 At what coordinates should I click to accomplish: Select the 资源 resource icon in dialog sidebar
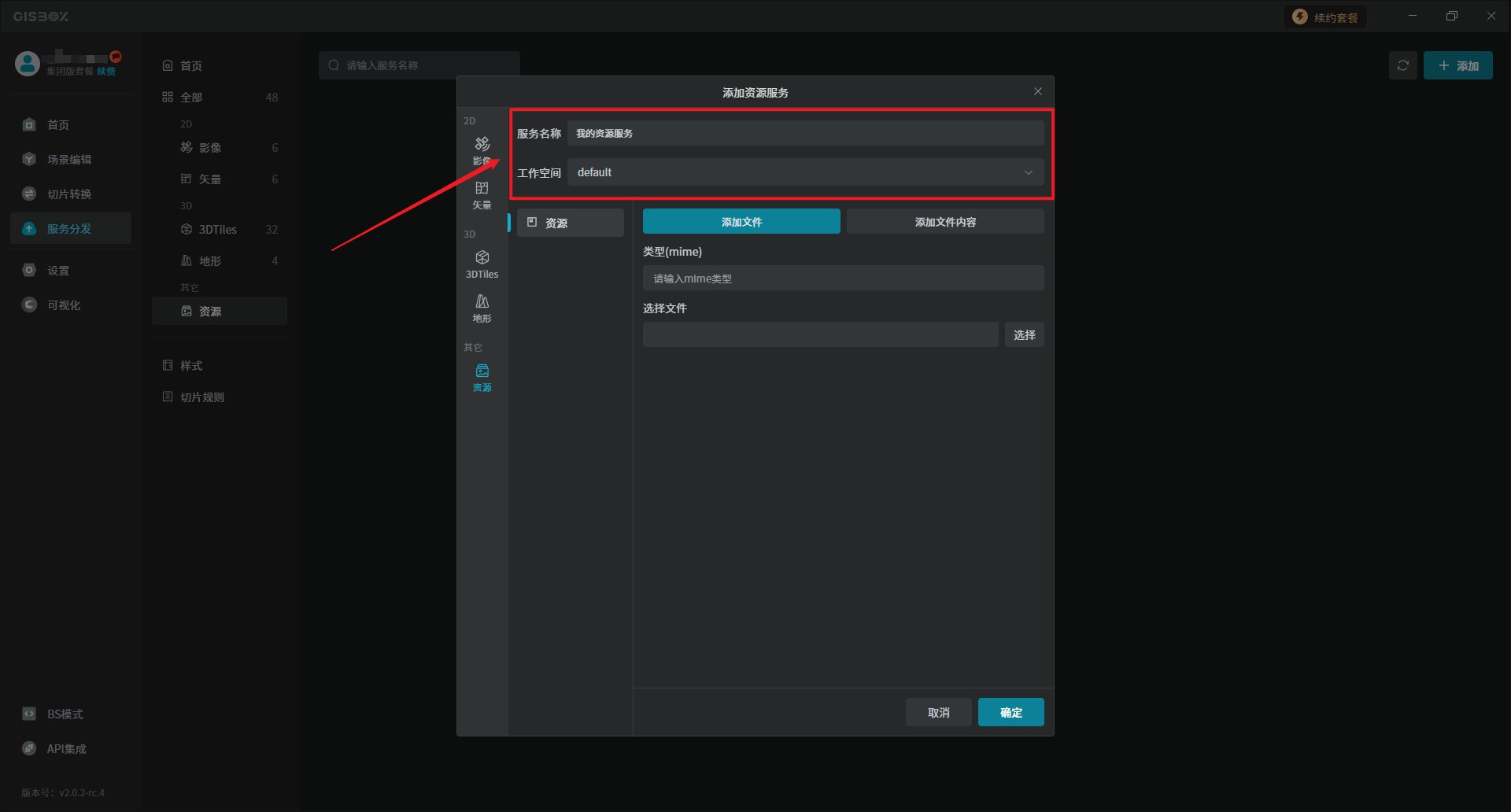click(x=482, y=377)
